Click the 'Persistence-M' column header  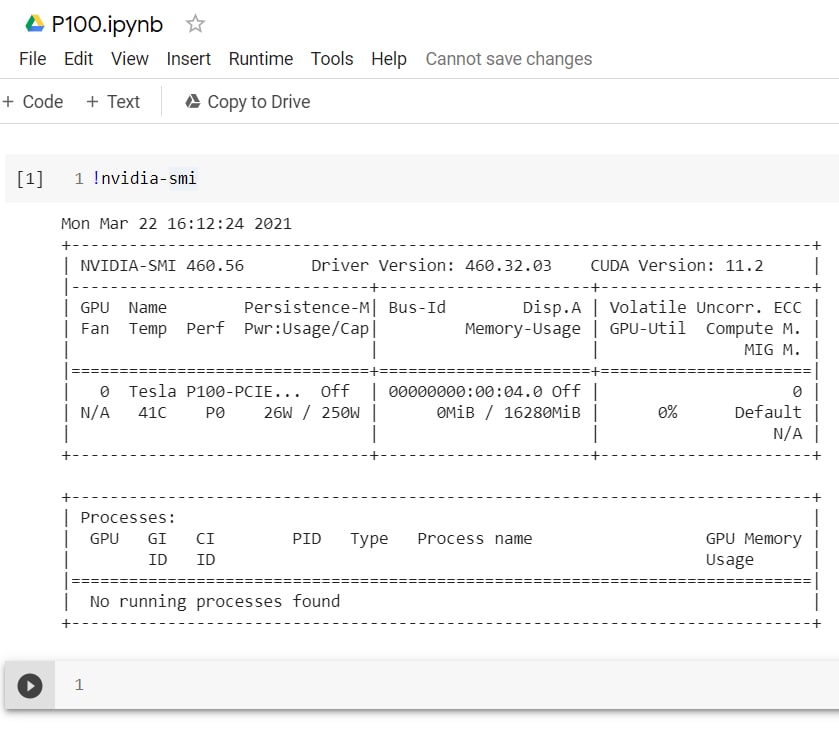[x=307, y=308]
